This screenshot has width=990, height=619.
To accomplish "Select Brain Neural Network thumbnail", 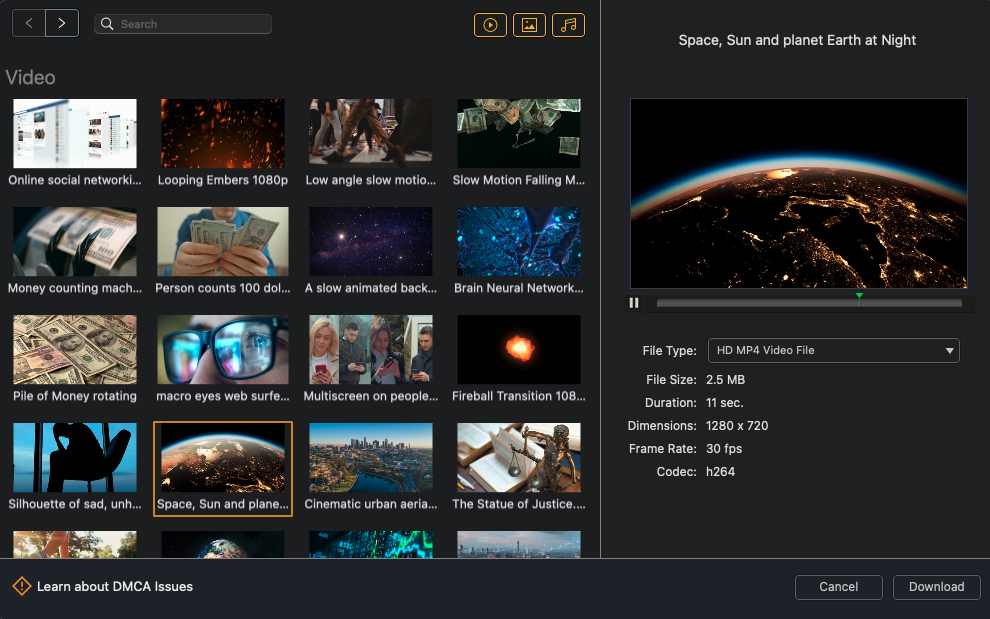I will (518, 241).
